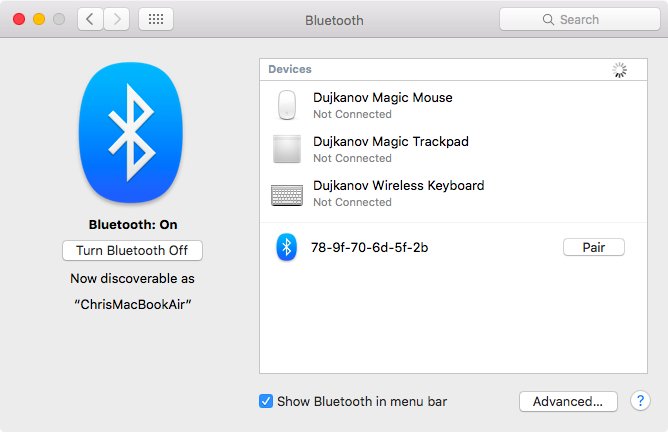The height and width of the screenshot is (432, 668).
Task: Click Bluetooth icon beside 78-9f-70-6d-5f-2b
Action: (287, 247)
